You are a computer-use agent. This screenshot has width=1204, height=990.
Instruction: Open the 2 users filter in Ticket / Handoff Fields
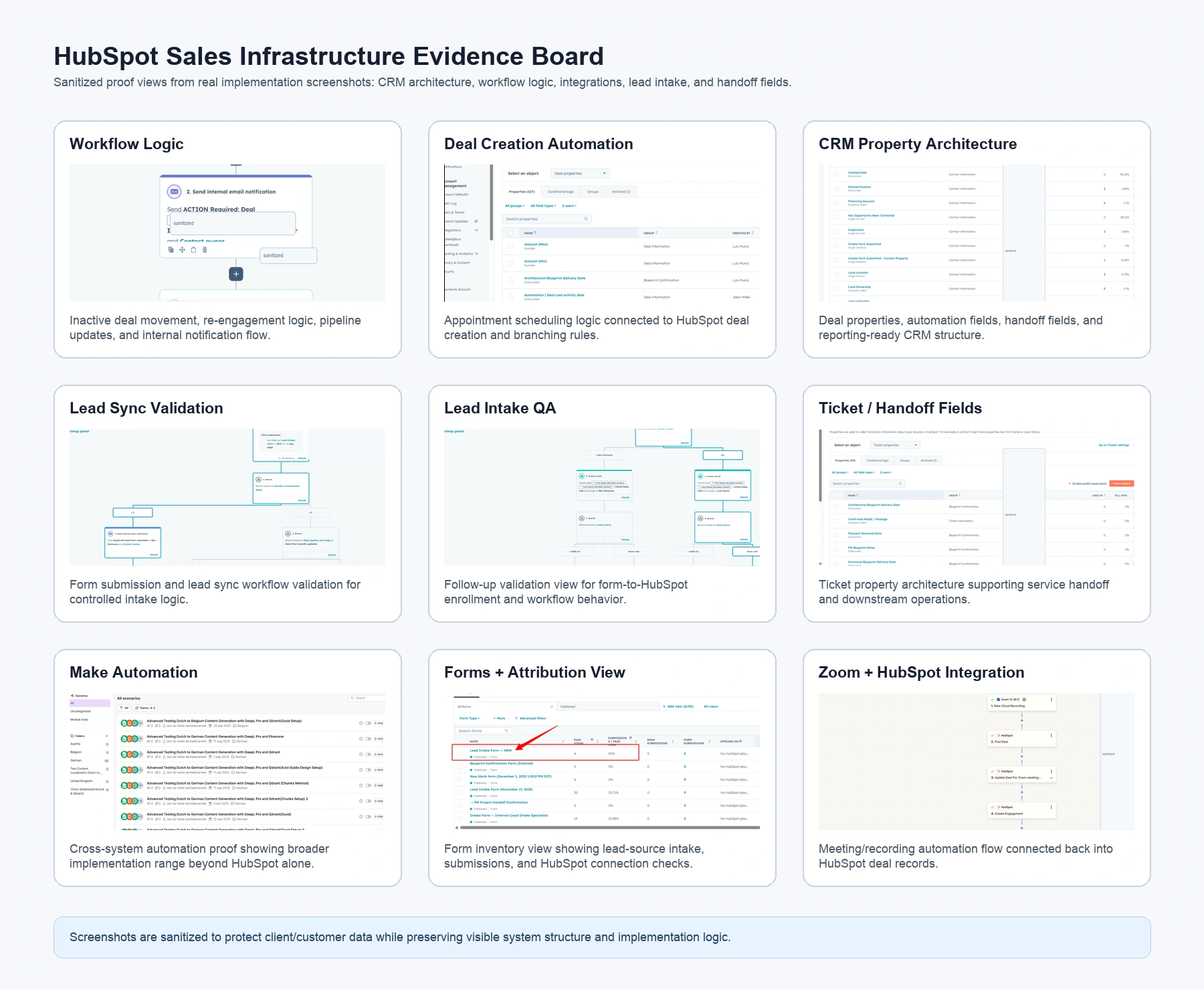coord(886,472)
